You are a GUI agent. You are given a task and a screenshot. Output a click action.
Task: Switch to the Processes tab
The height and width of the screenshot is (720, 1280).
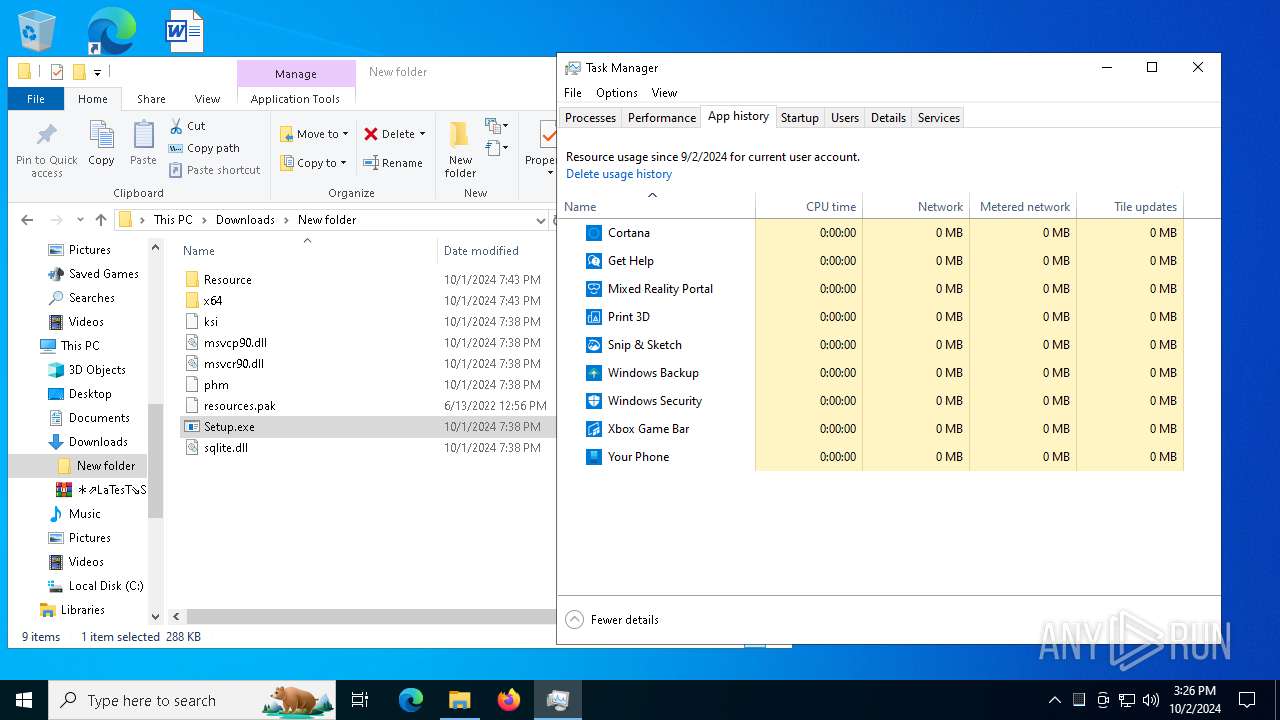pos(590,118)
